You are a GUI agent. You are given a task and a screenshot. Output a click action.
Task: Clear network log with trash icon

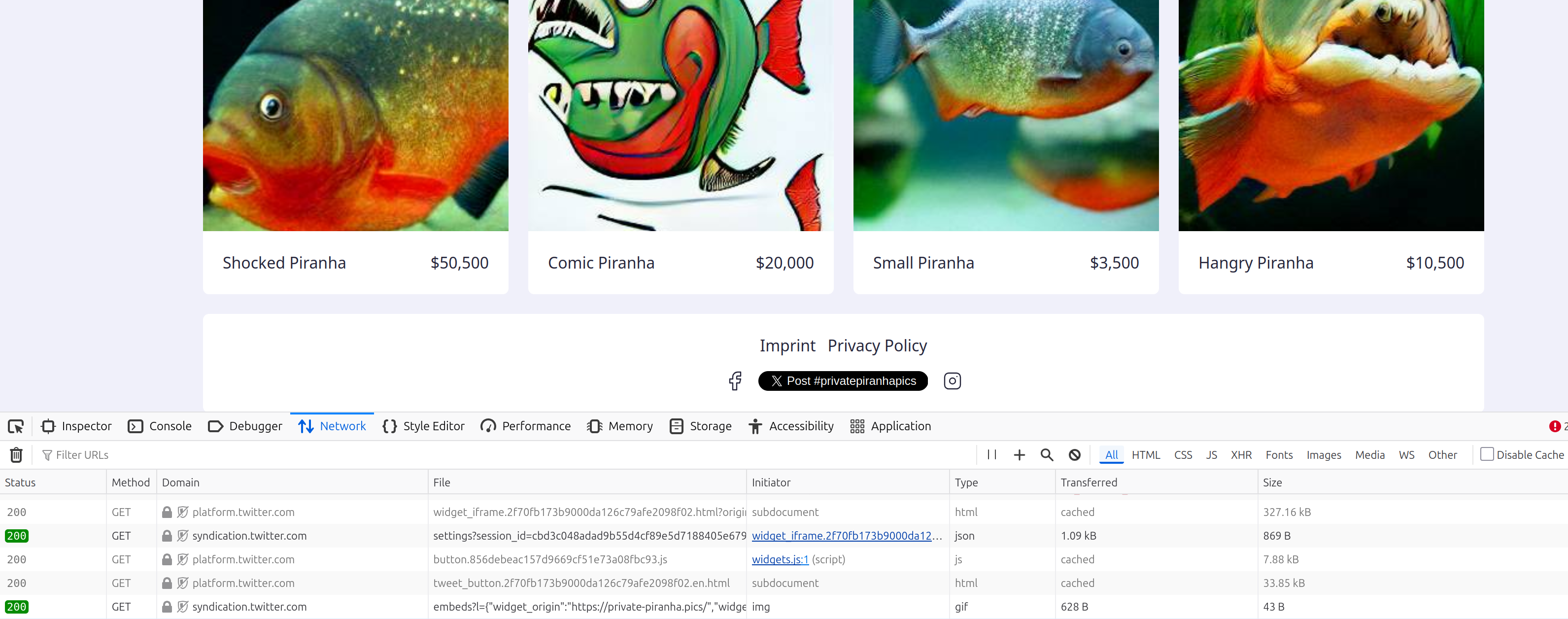click(x=16, y=455)
